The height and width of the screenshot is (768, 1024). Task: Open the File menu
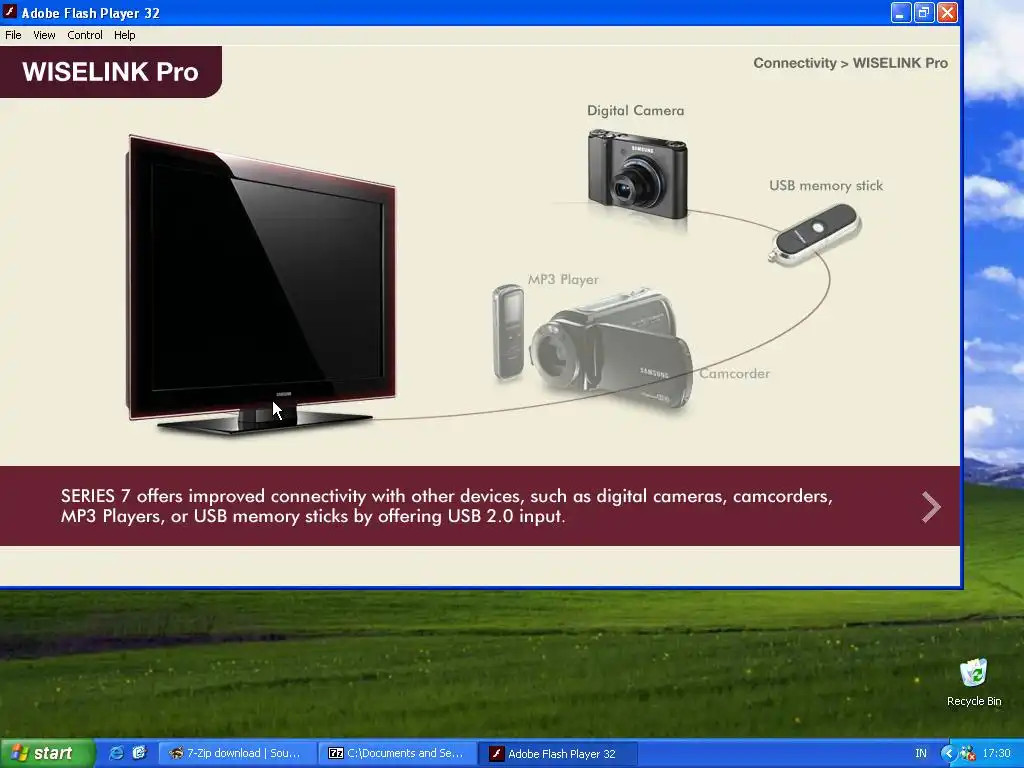[x=13, y=35]
